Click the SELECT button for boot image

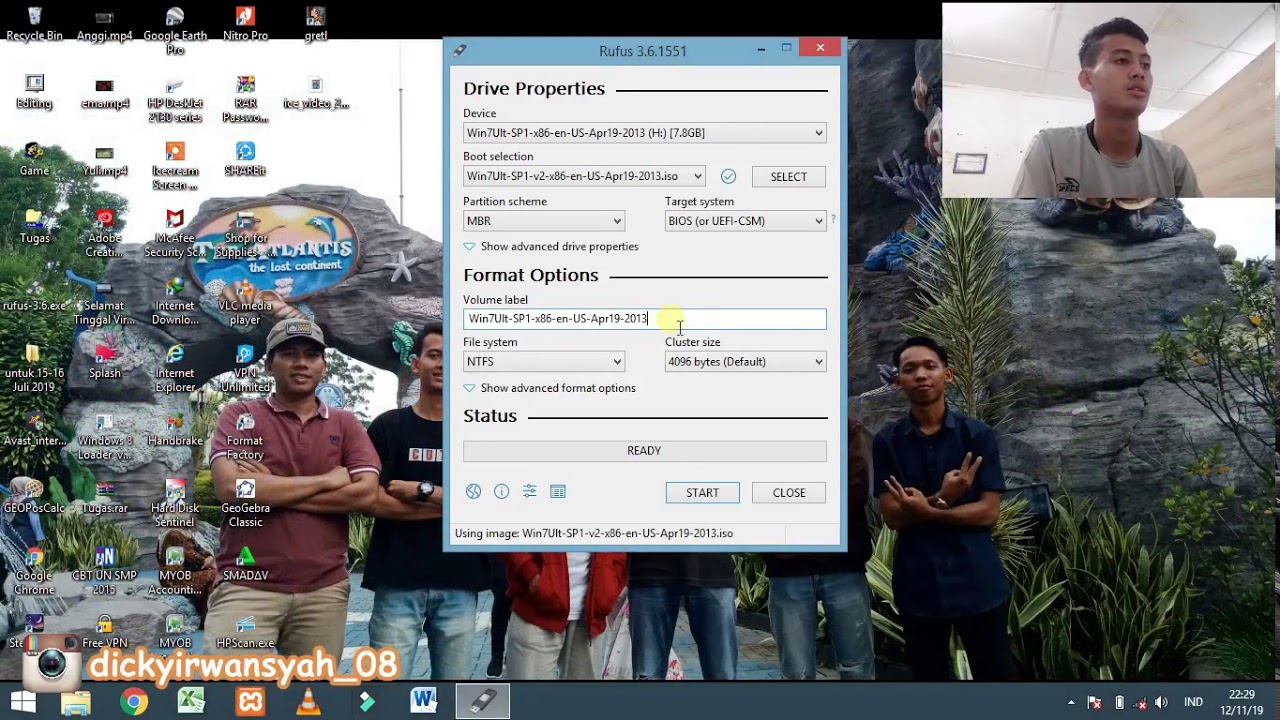pos(789,176)
